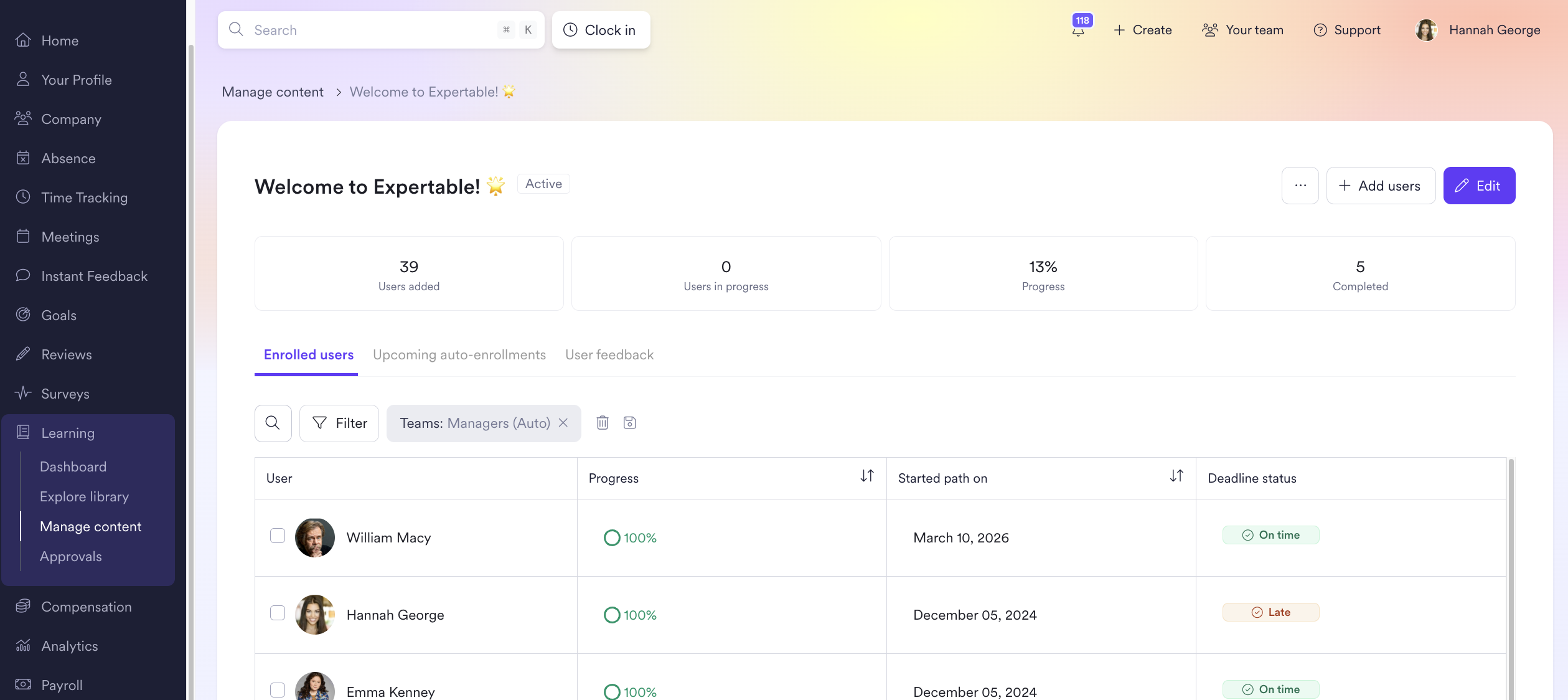
Task: Select the Hannah George row checkbox
Action: tap(278, 613)
